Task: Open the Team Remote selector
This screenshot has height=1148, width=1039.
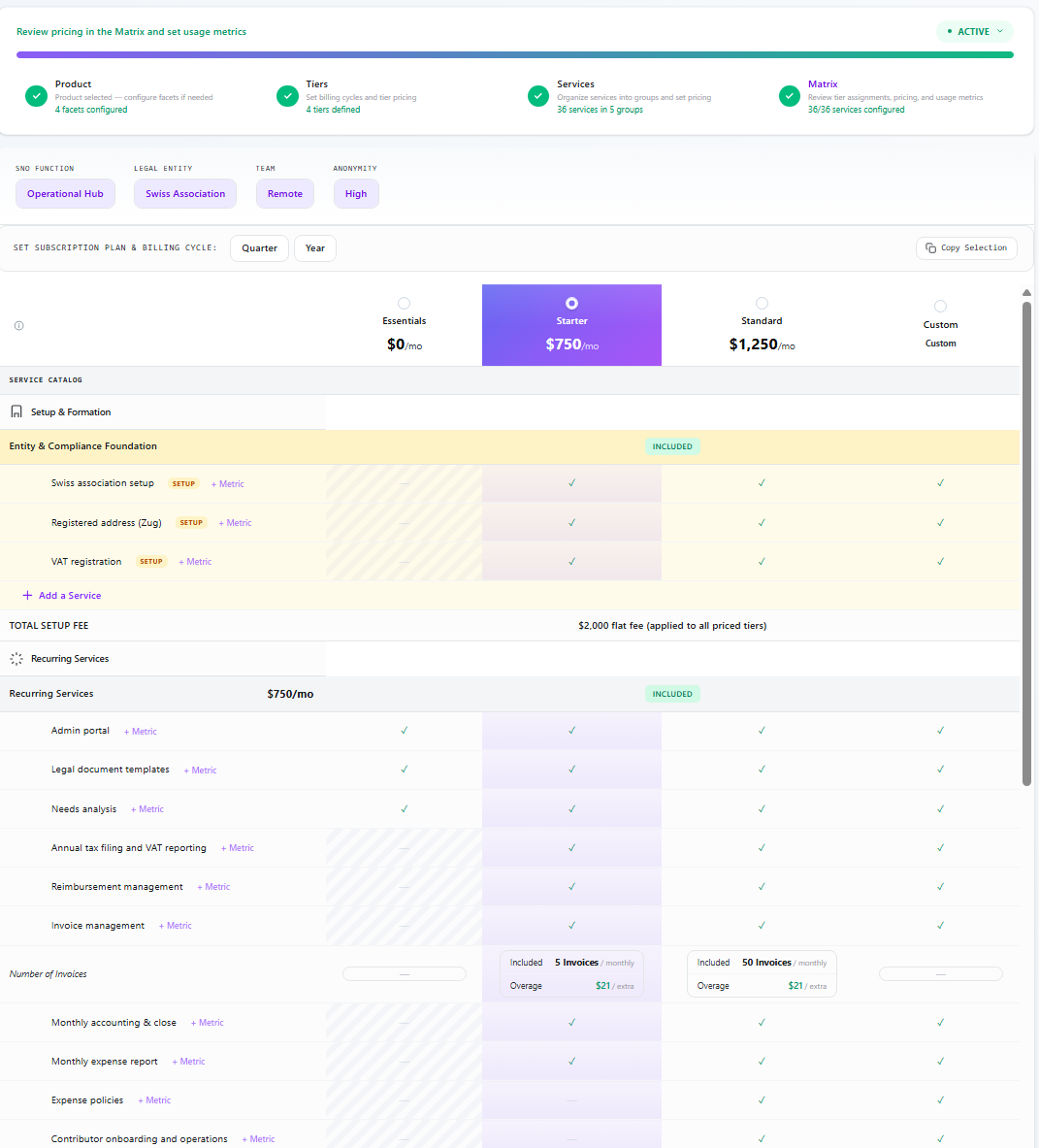Action: (x=284, y=194)
